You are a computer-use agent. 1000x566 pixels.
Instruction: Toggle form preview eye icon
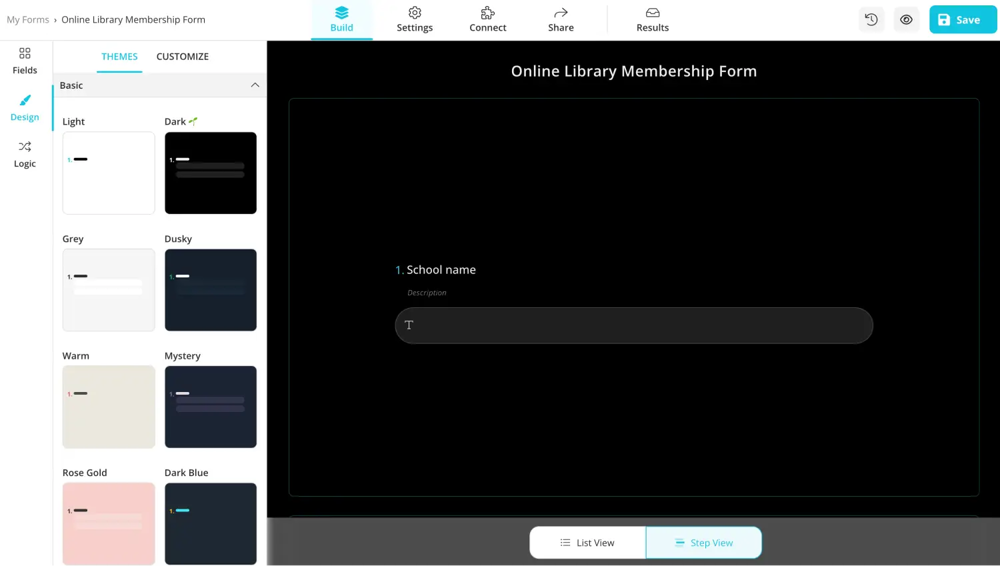tap(906, 20)
